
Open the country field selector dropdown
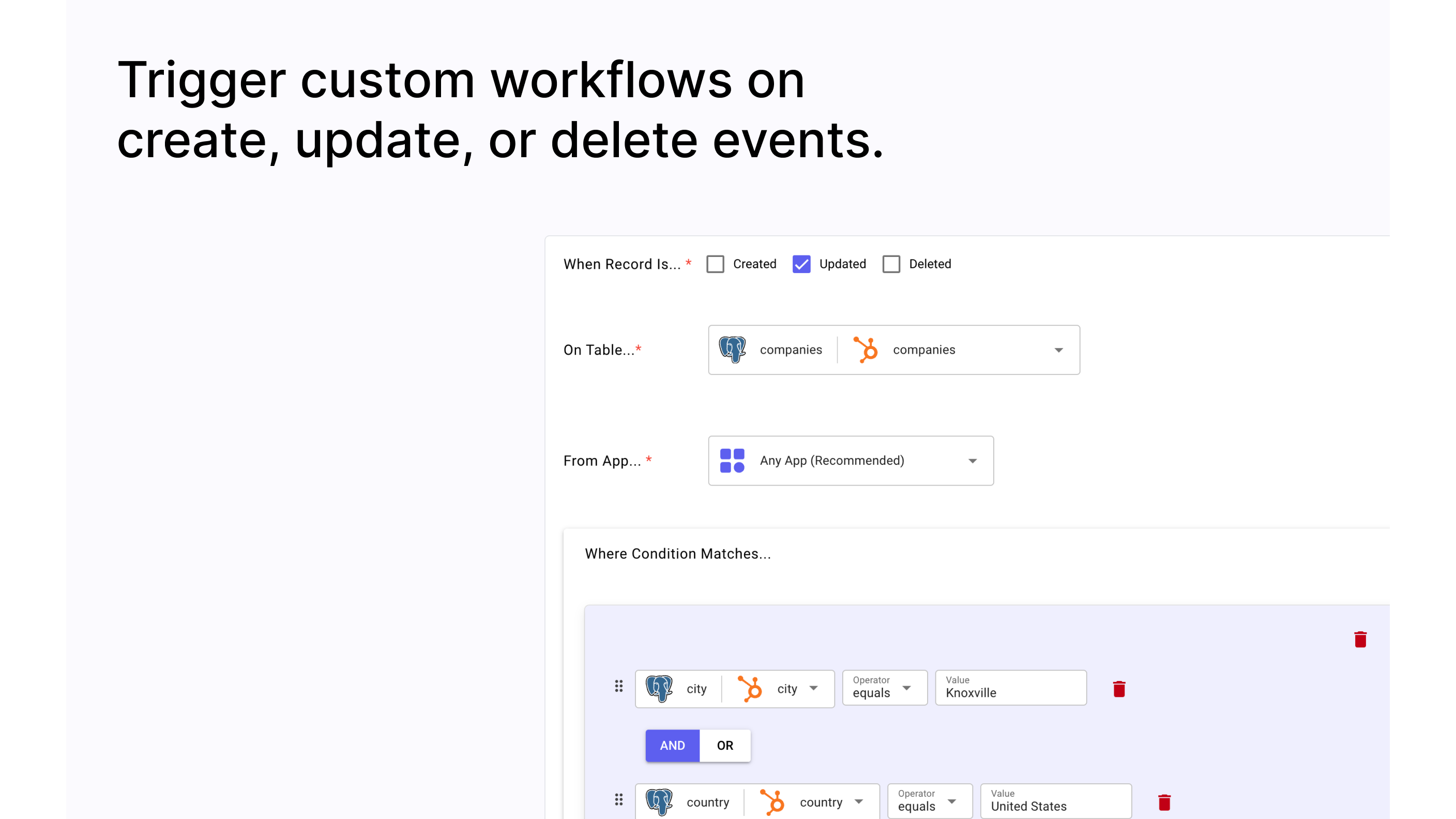pyautogui.click(x=859, y=801)
